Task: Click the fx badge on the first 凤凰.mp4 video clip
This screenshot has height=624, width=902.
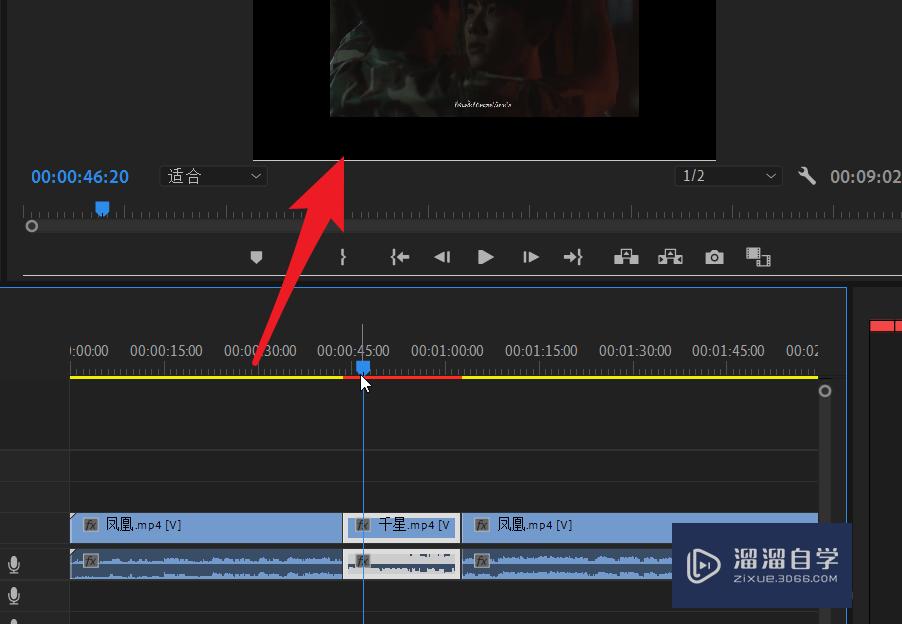Action: 91,525
